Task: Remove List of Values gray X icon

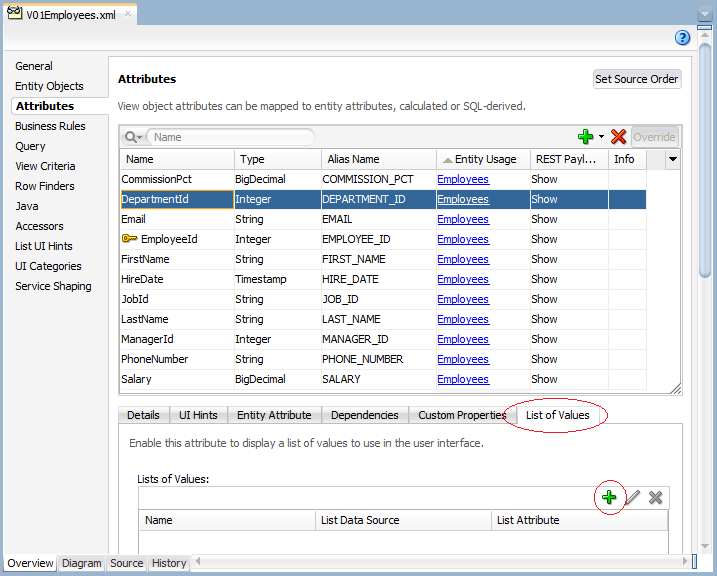Action: tap(655, 497)
